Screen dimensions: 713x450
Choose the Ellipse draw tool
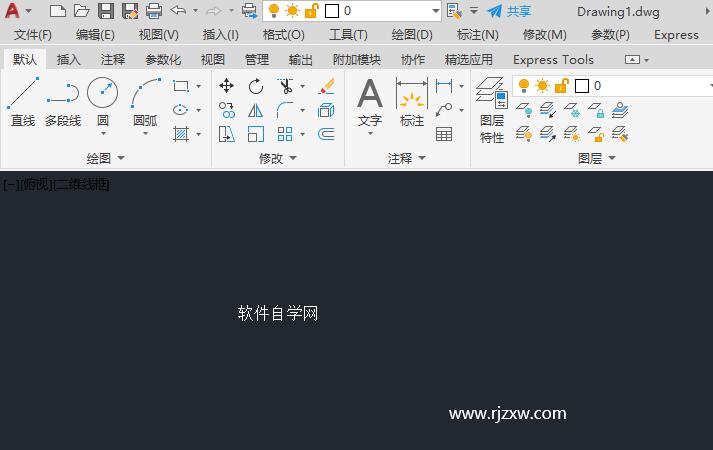181,110
